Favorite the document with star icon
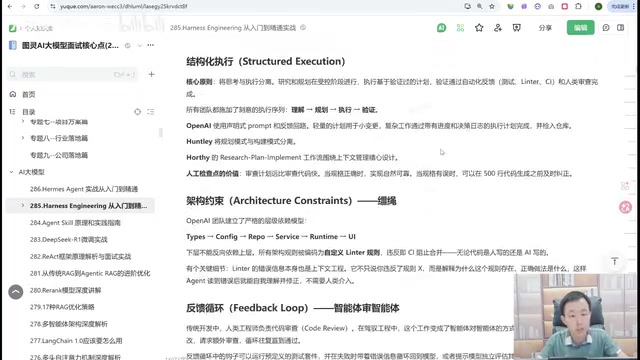The image size is (640, 360). pyautogui.click(x=479, y=28)
